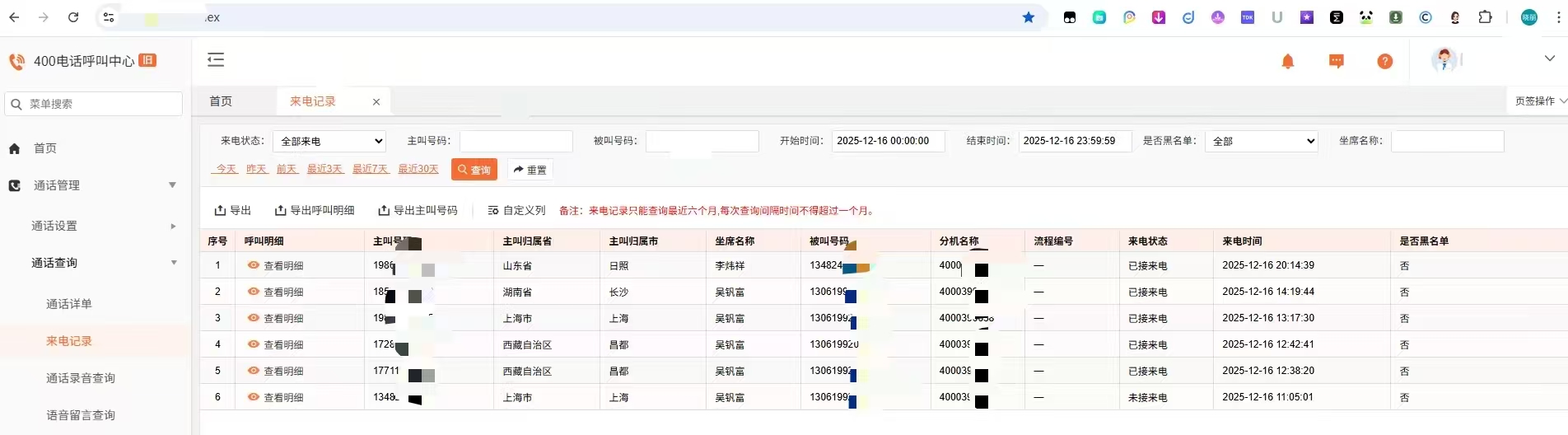Click the 来电时间 column header
The width and height of the screenshot is (1568, 435).
click(x=1242, y=241)
